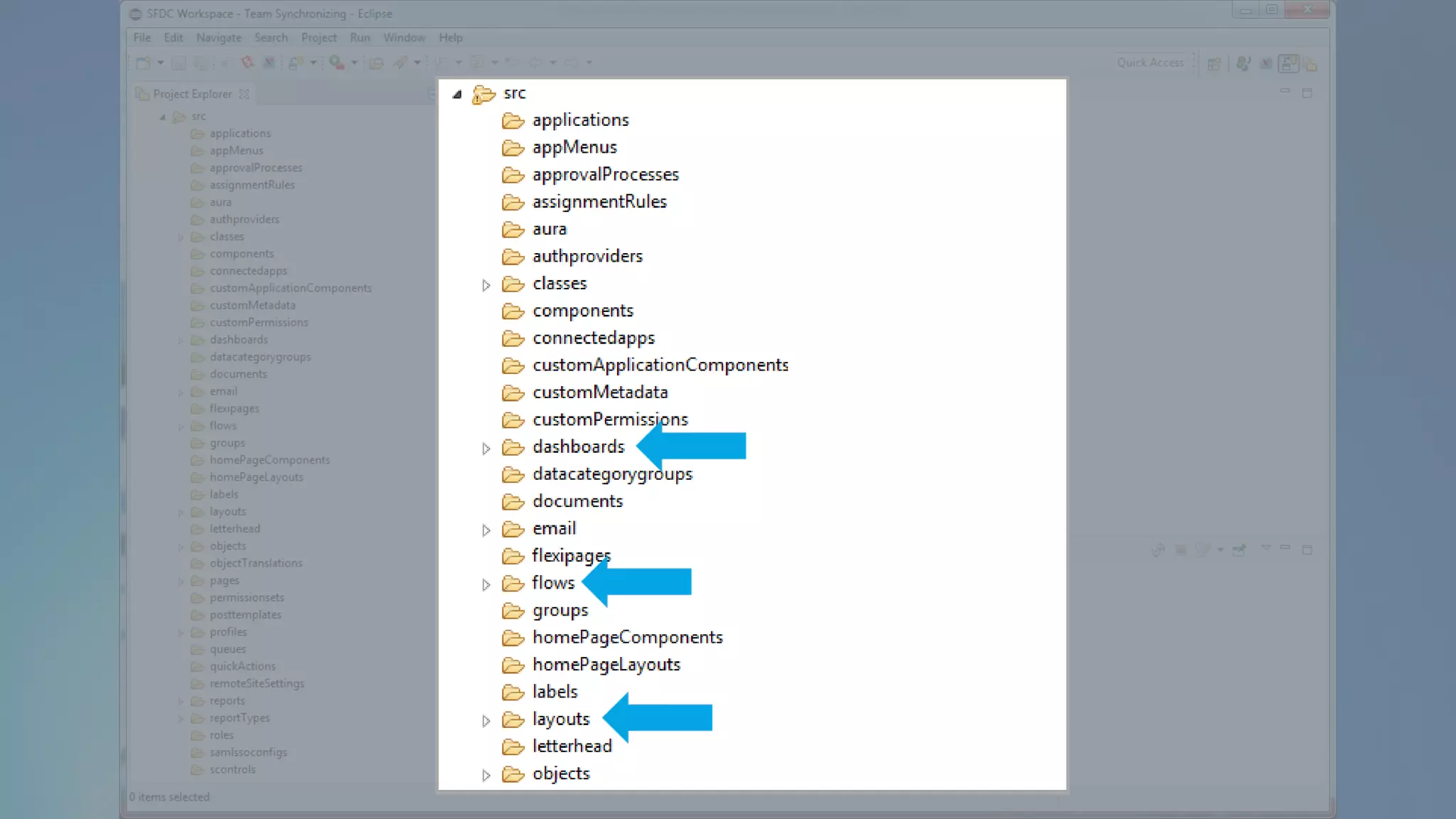Click the dashboards folder icon
1456x819 pixels.
pyautogui.click(x=513, y=447)
